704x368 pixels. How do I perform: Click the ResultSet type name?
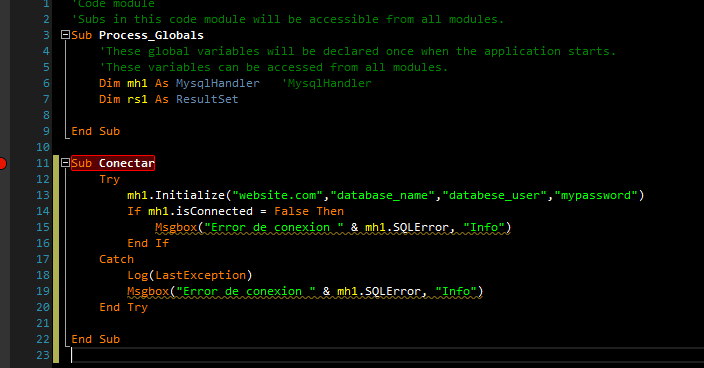point(207,99)
